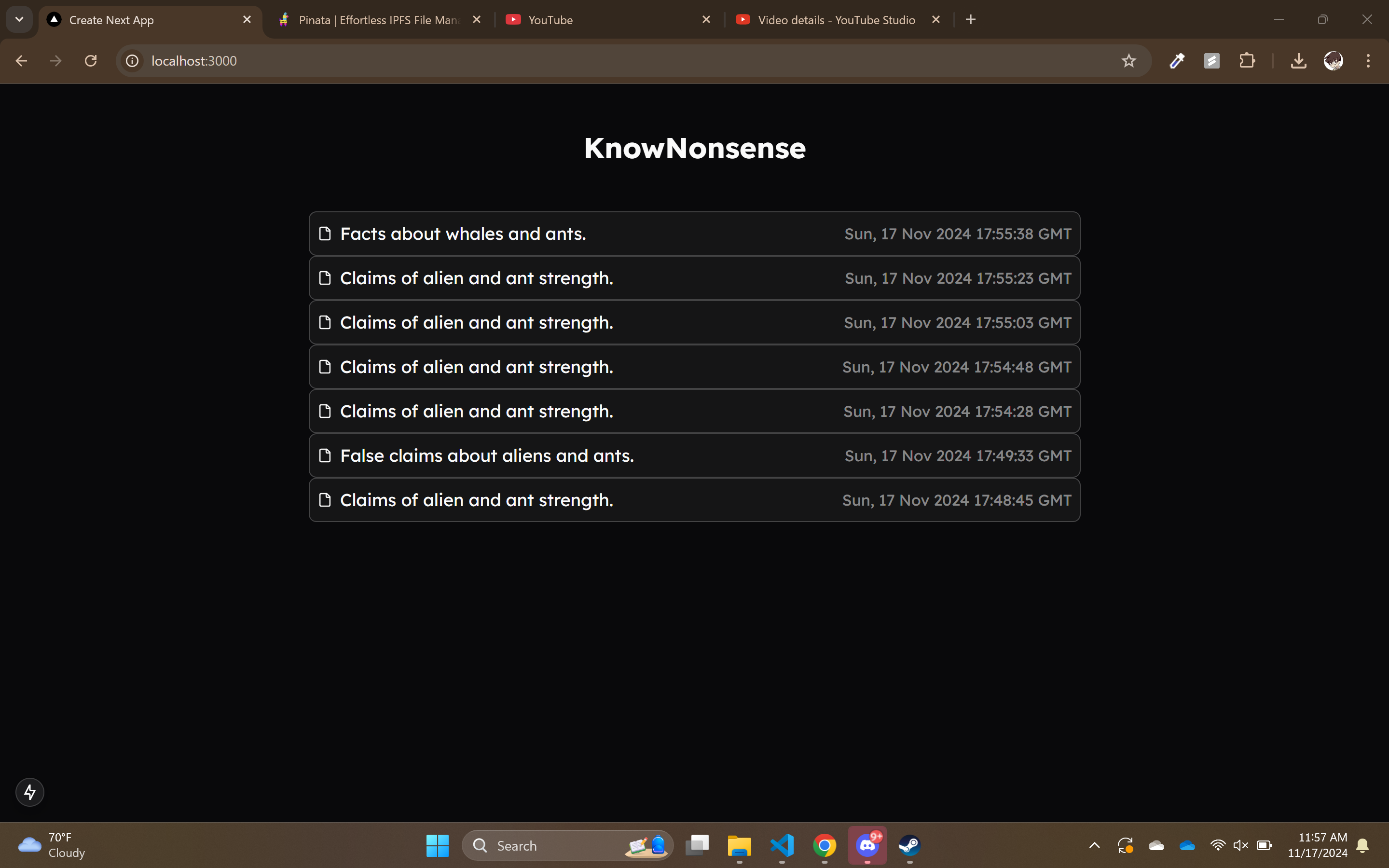Open Visual Studio Code from taskbar
Viewport: 1389px width, 868px height.
pyautogui.click(x=782, y=845)
